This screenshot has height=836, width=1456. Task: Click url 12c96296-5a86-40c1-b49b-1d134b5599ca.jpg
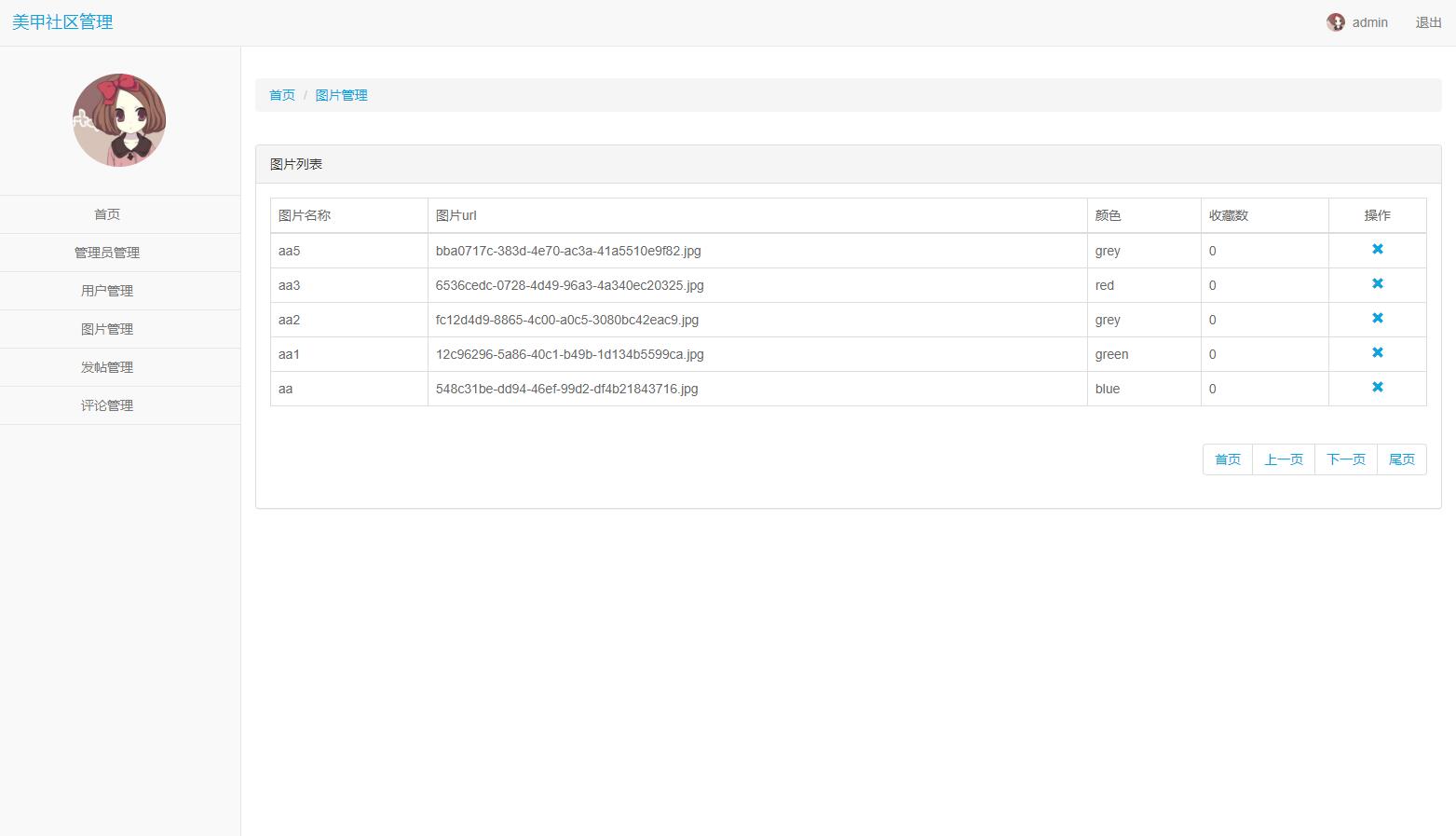[x=570, y=354]
